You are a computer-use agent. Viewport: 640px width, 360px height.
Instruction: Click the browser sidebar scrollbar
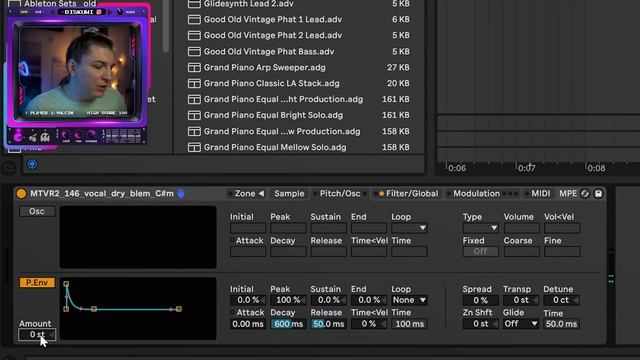click(x=166, y=27)
